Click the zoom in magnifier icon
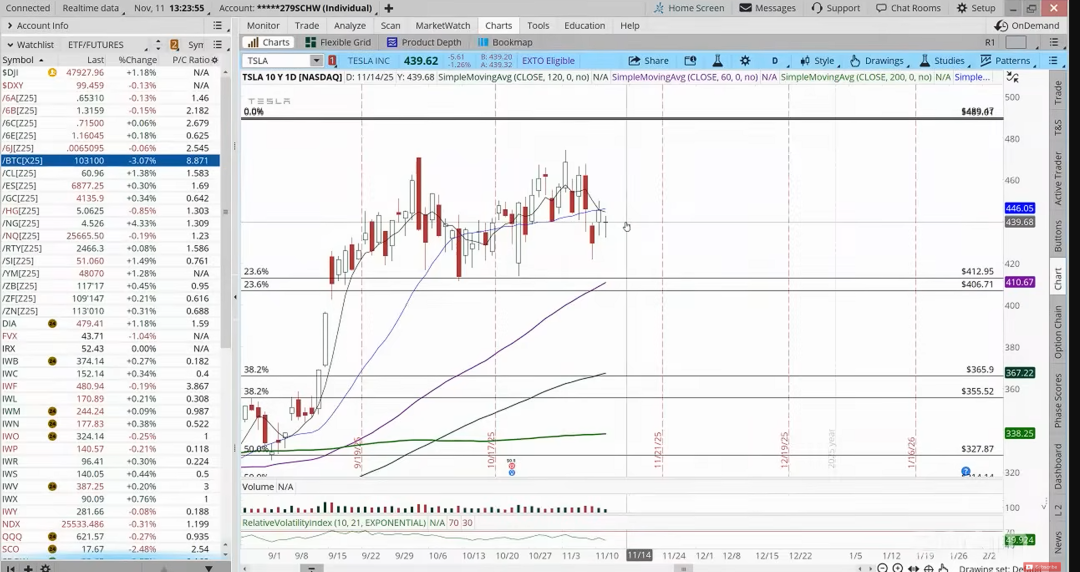This screenshot has height=572, width=1080. tap(897, 569)
